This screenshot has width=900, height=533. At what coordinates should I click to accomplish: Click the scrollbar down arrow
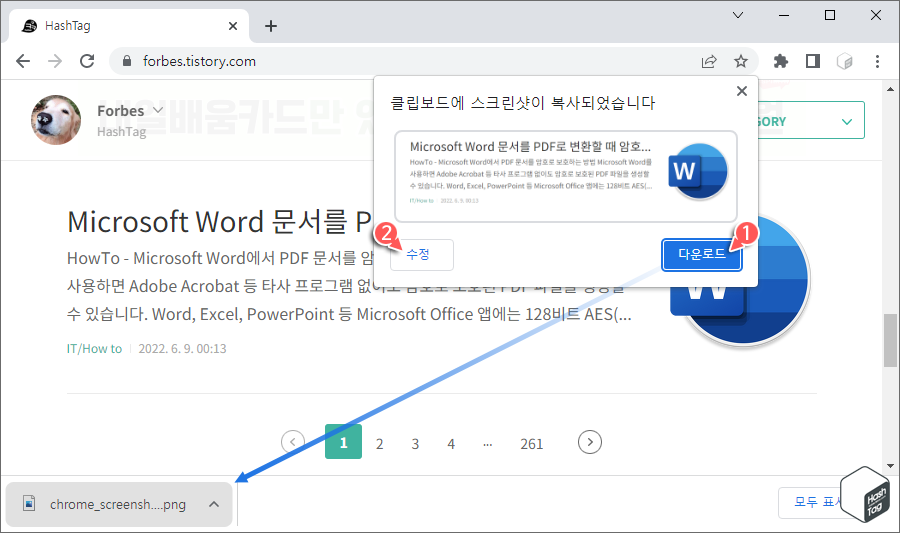(890, 466)
